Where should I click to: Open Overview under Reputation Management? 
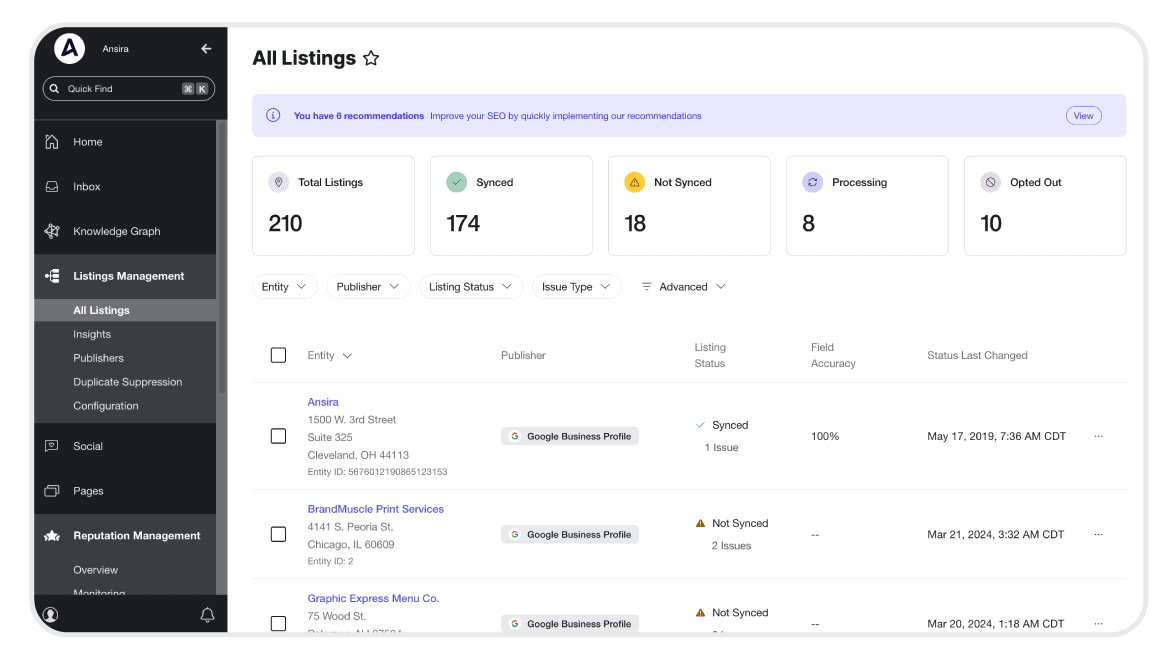pyautogui.click(x=96, y=570)
